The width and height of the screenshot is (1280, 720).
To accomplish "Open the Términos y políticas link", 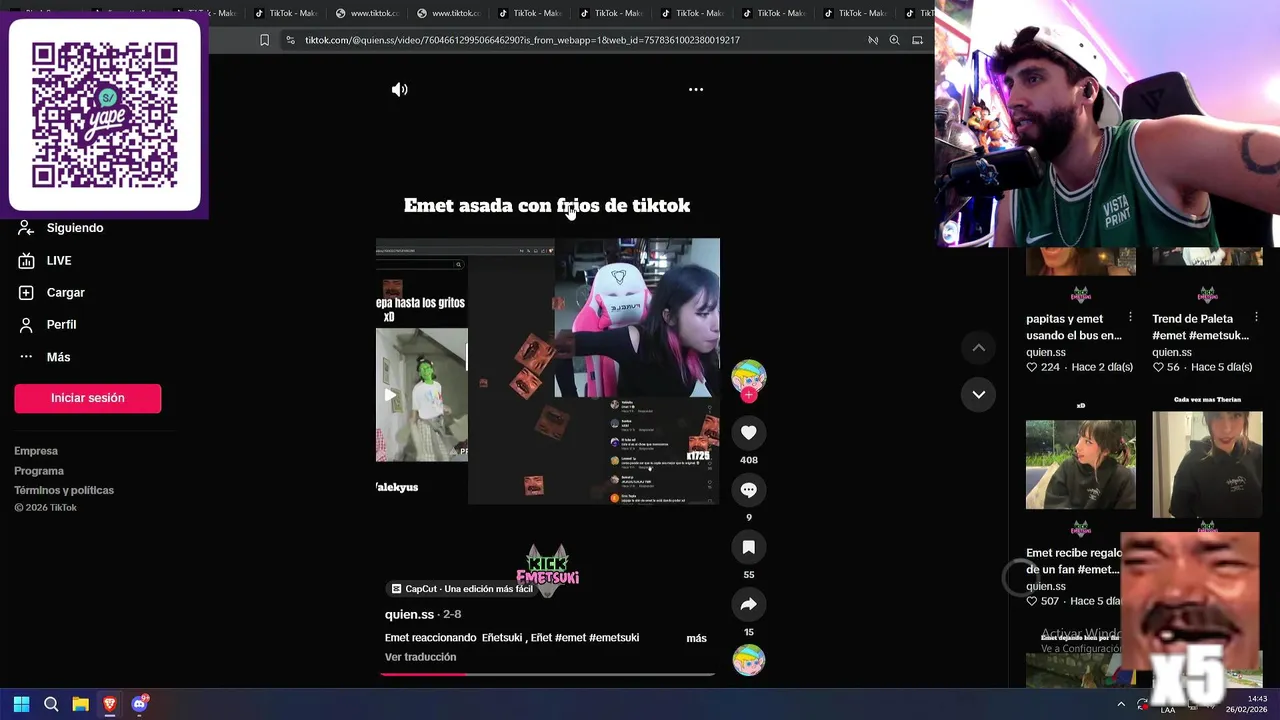I will coord(64,490).
